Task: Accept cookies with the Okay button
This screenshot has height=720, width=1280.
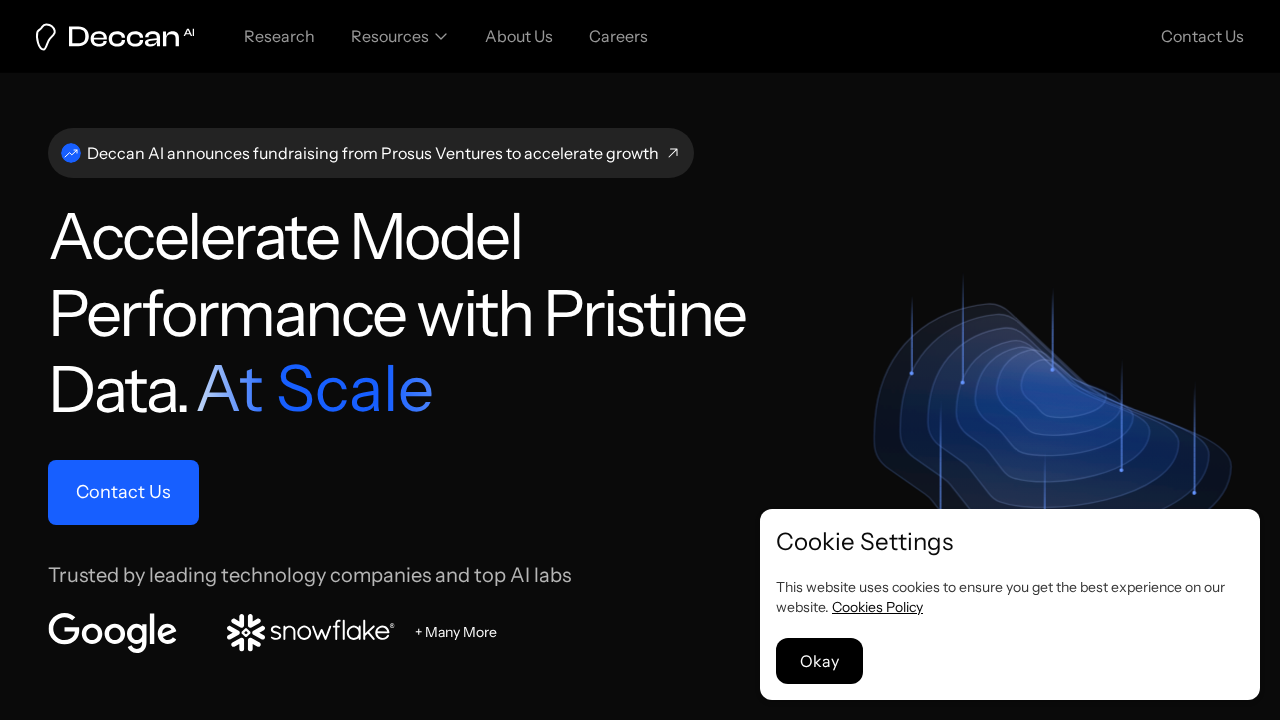Action: (819, 661)
